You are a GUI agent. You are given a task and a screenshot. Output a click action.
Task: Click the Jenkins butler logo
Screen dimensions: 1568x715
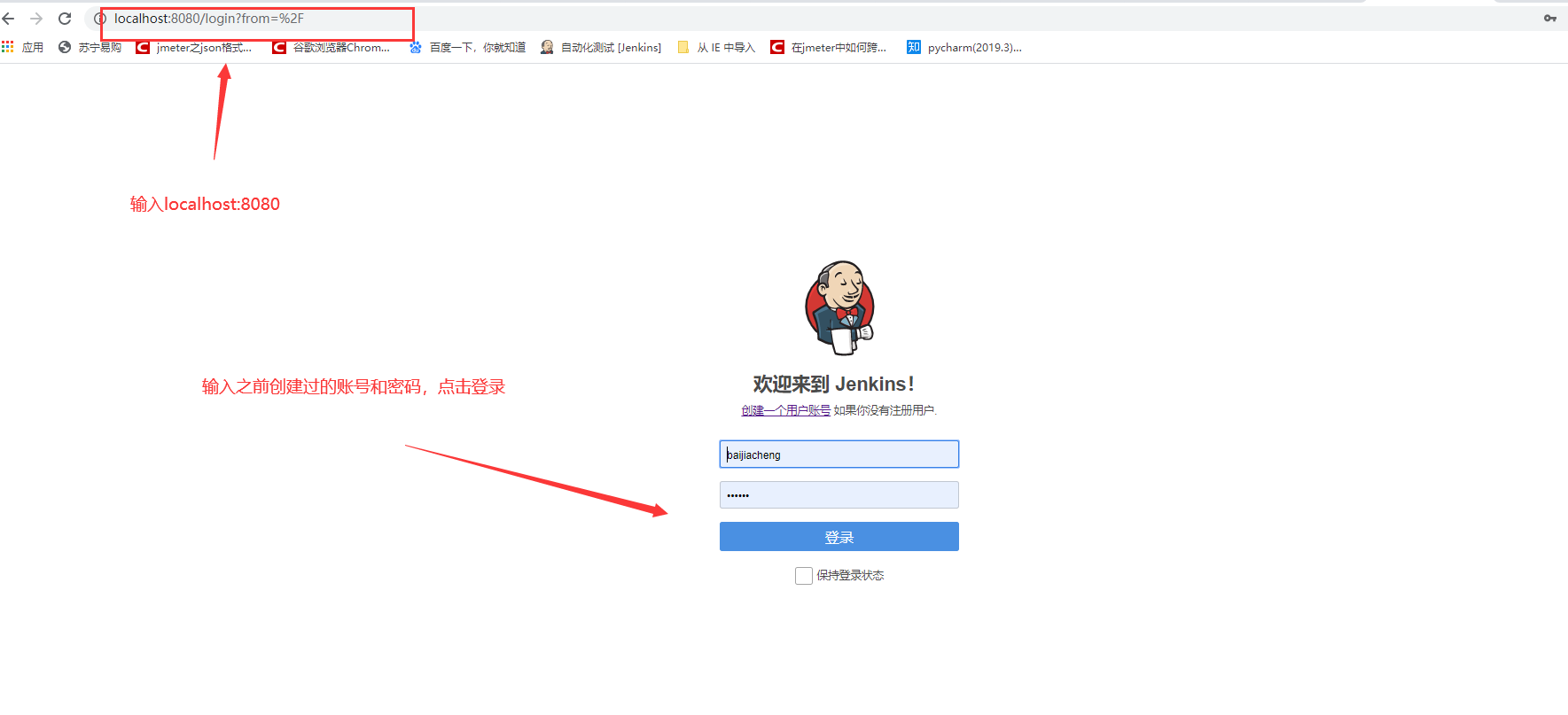click(x=839, y=308)
